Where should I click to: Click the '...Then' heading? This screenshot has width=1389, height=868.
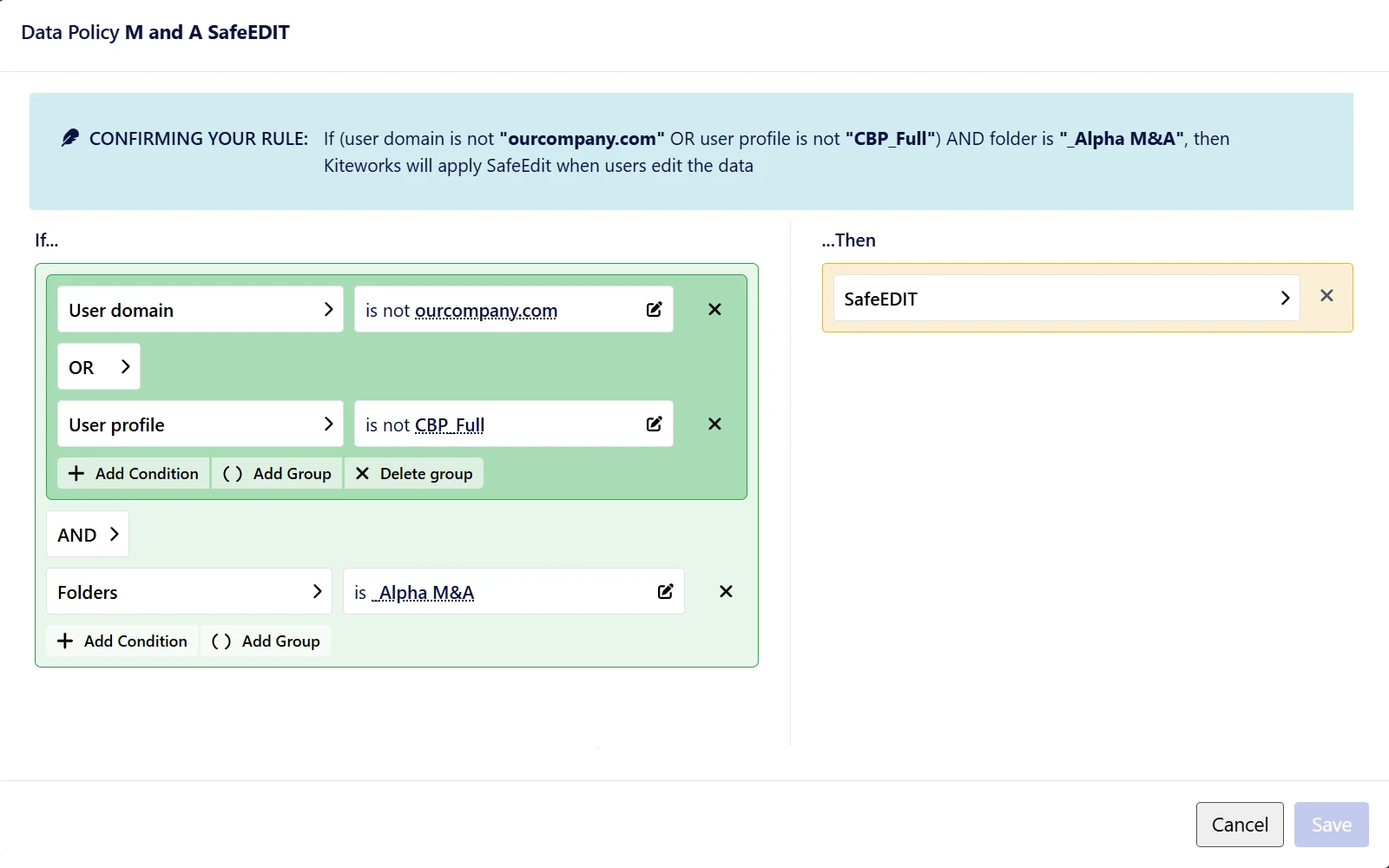[849, 240]
